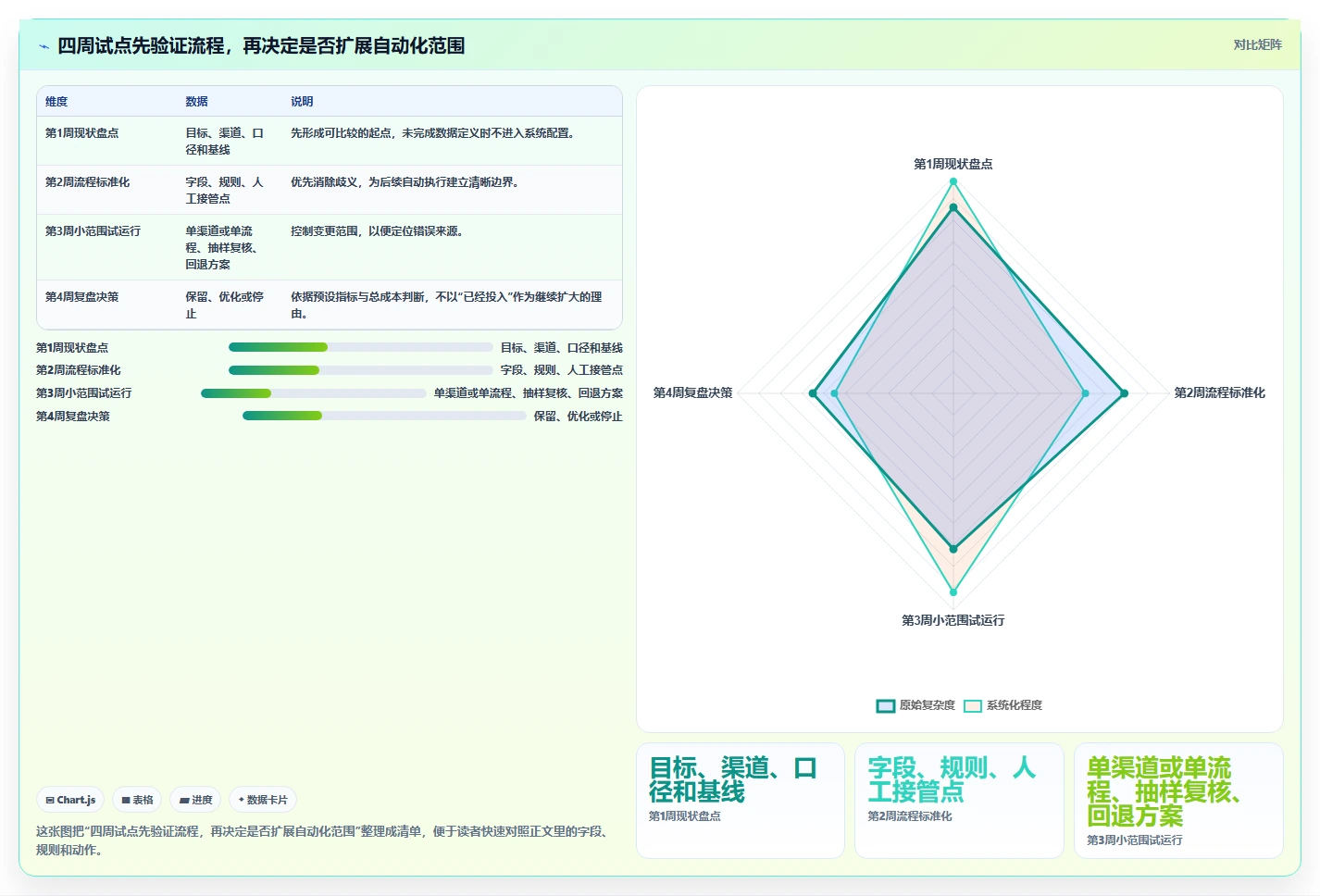Click the topmost light-teal radar data point
1320x896 pixels.
[953, 181]
